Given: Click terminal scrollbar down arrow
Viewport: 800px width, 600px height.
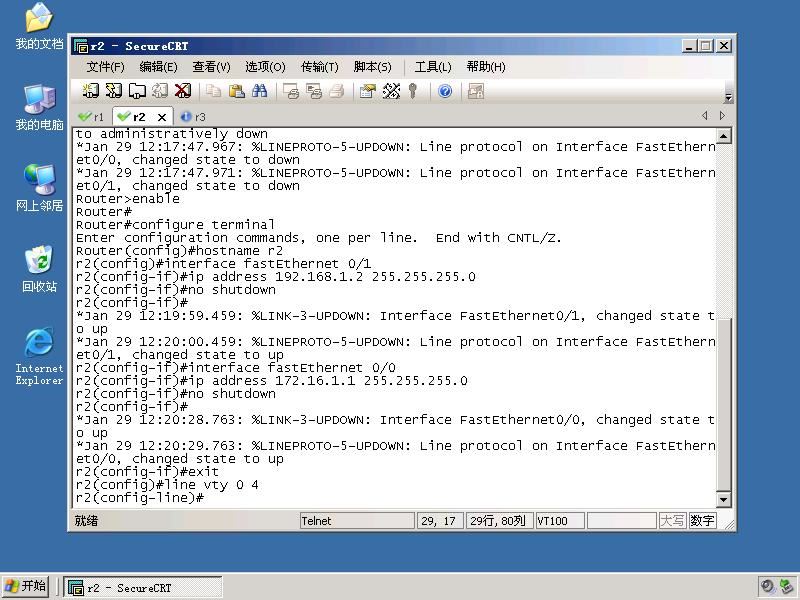Looking at the screenshot, I should click(x=723, y=499).
